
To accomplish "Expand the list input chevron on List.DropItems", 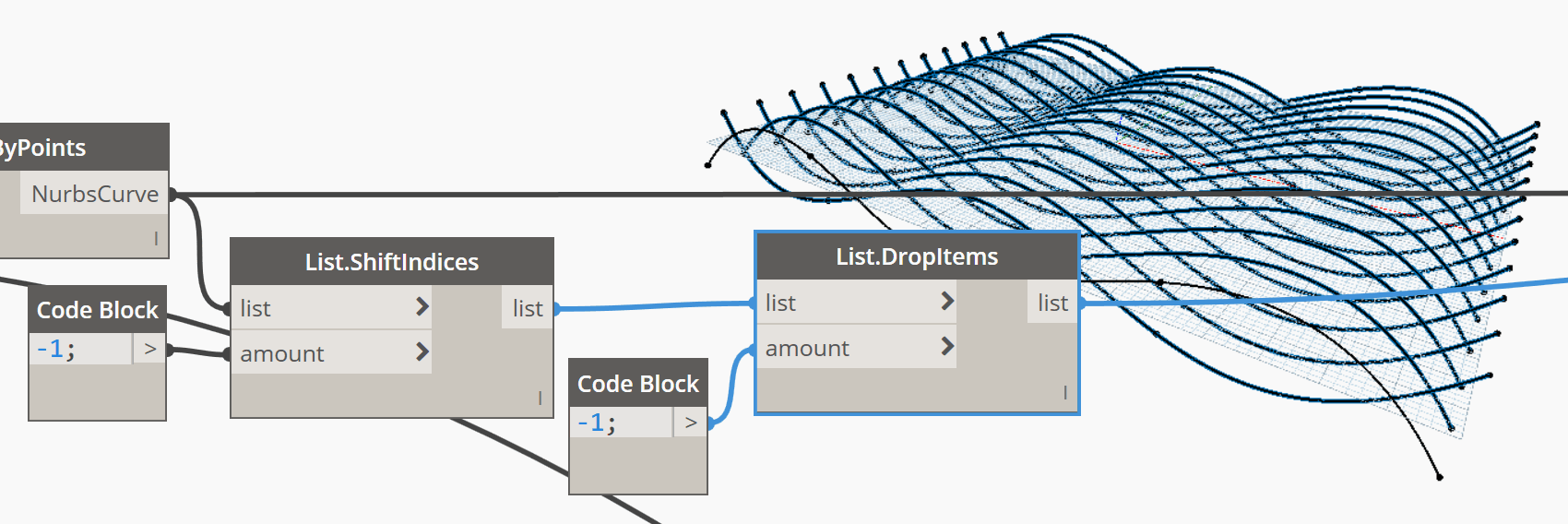I will point(946,301).
